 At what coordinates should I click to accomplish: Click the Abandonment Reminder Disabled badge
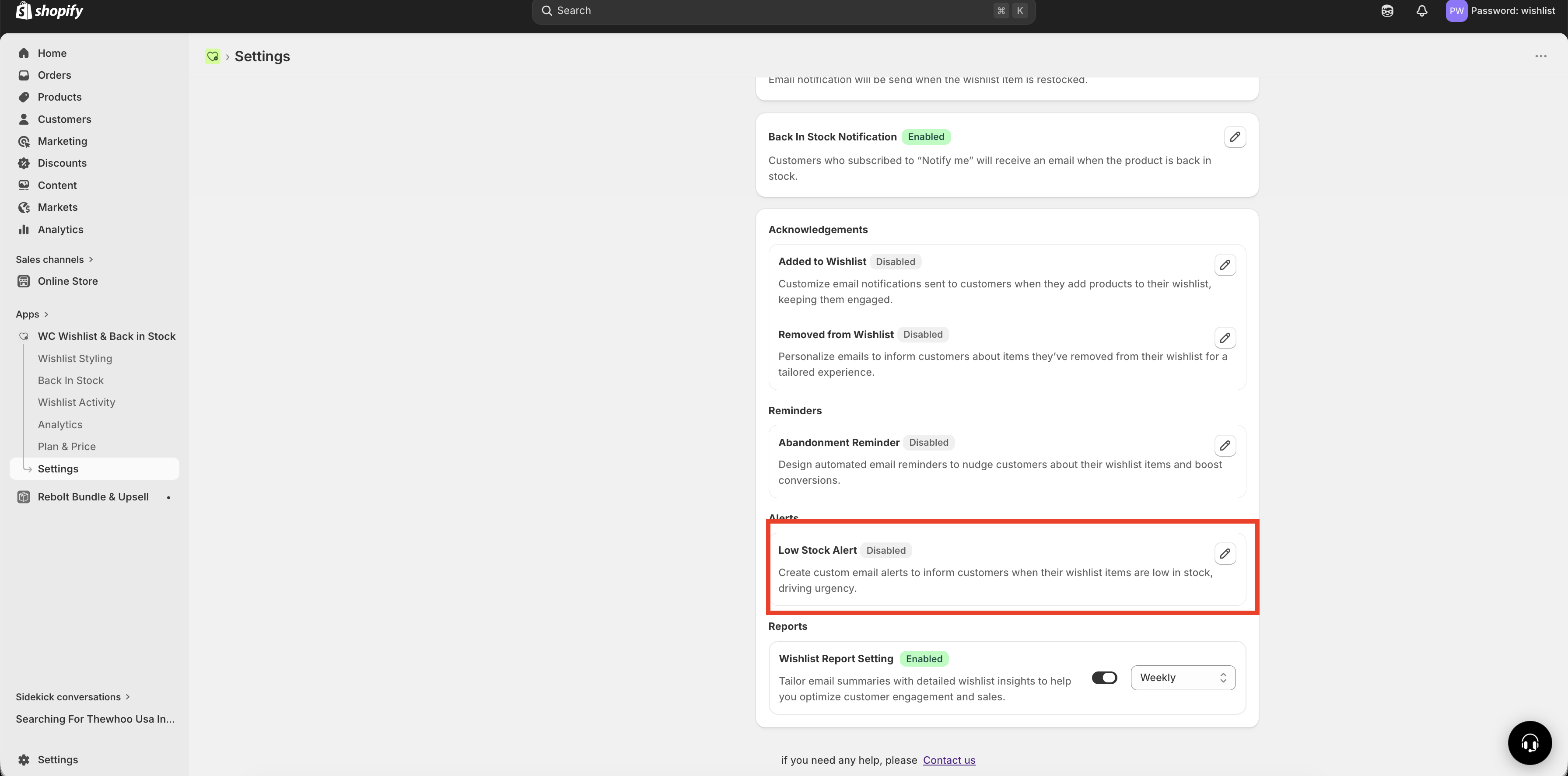(928, 443)
